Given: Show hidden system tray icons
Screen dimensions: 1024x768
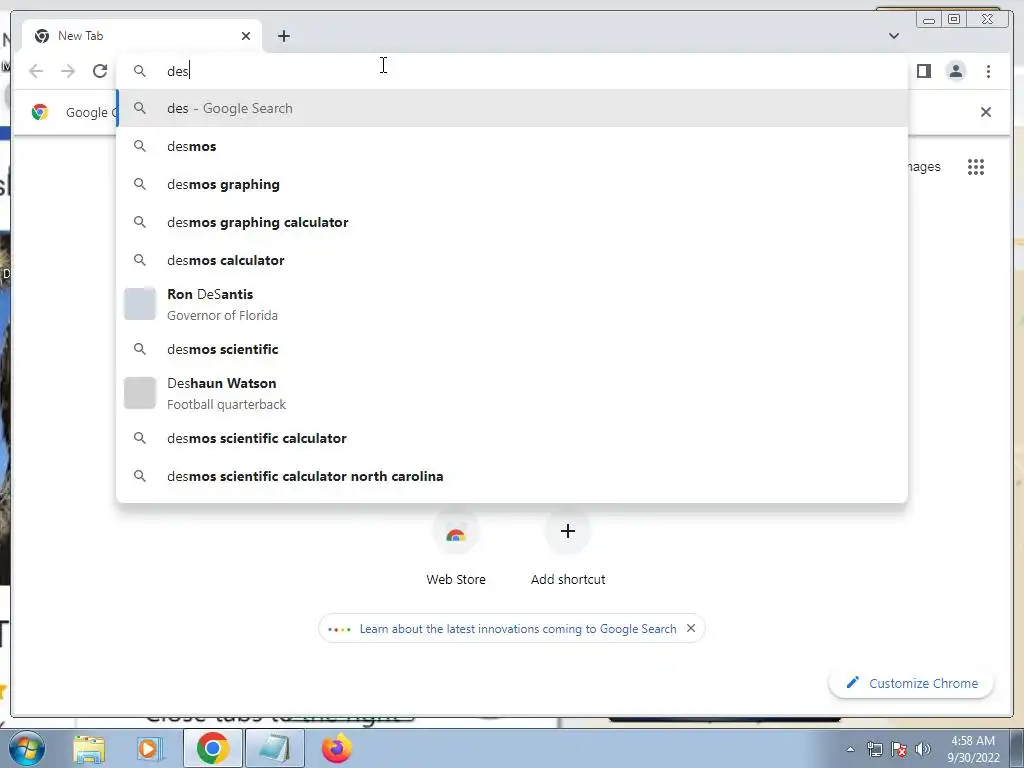Looking at the screenshot, I should (x=850, y=749).
